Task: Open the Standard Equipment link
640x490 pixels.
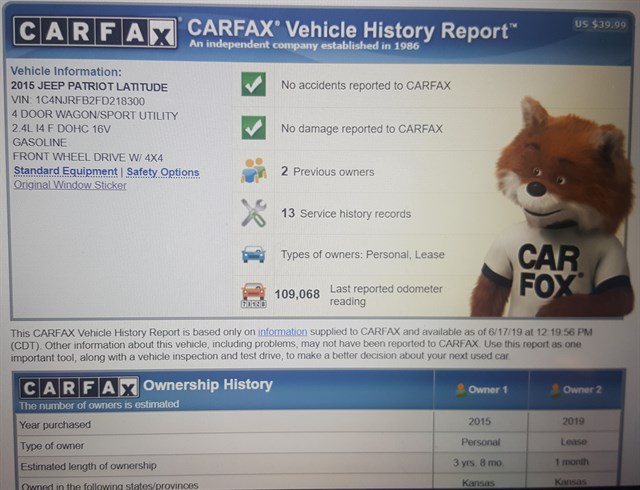Action: click(65, 172)
